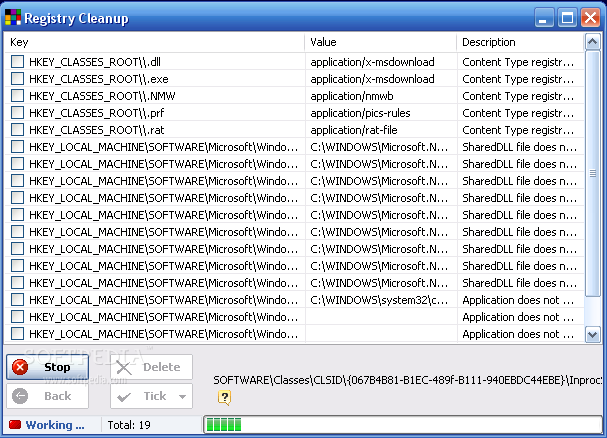Screen dimensions: 607x438
Task: Select the HKEY_CLASSES_ROOT\\.exe key text
Action: coord(99,79)
